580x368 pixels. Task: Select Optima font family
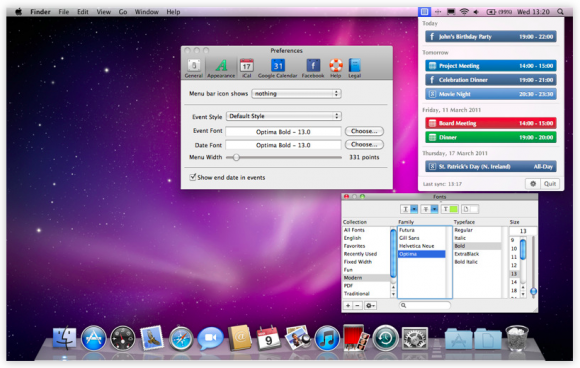(422, 254)
